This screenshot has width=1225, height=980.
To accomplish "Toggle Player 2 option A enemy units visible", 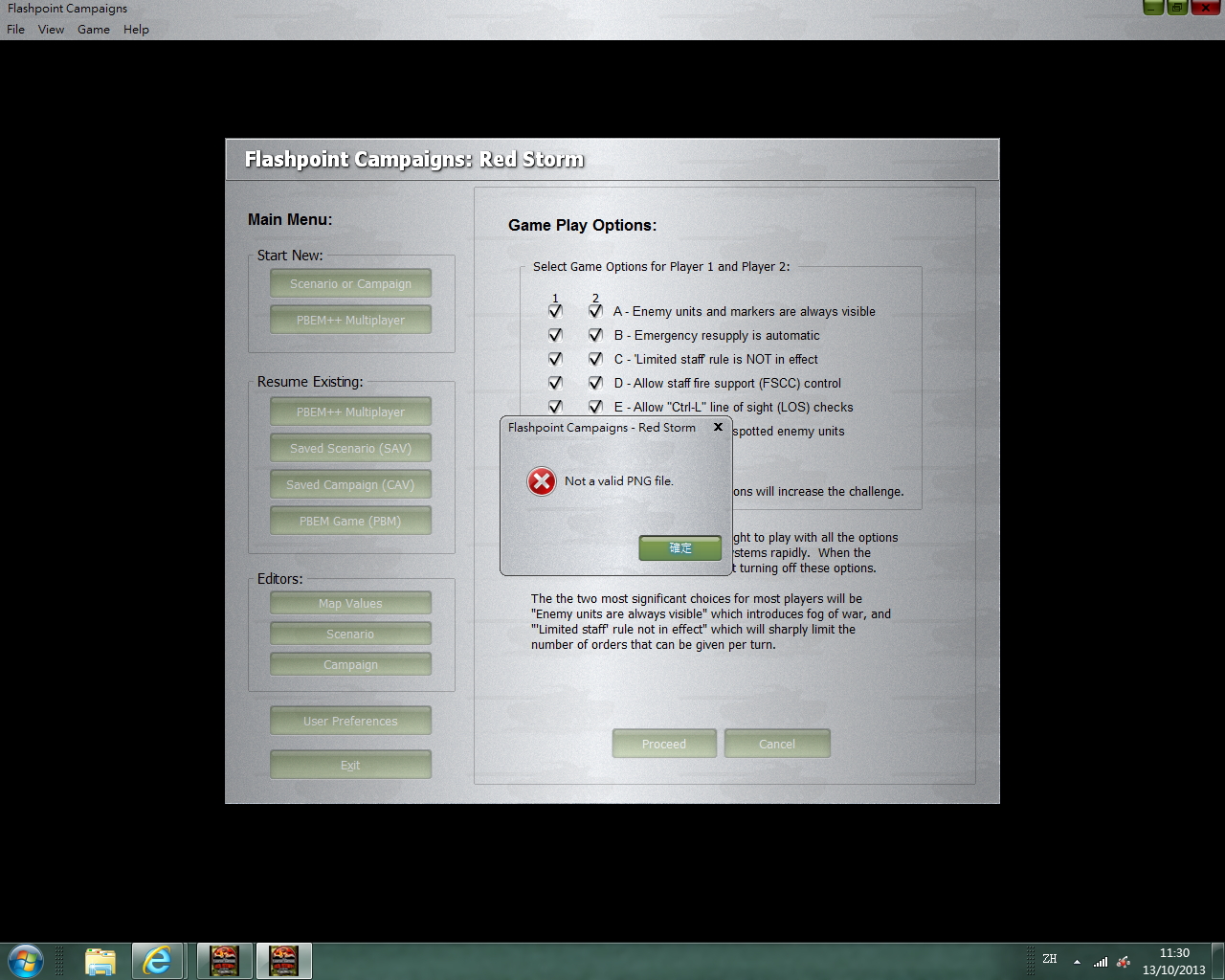I will pyautogui.click(x=595, y=311).
